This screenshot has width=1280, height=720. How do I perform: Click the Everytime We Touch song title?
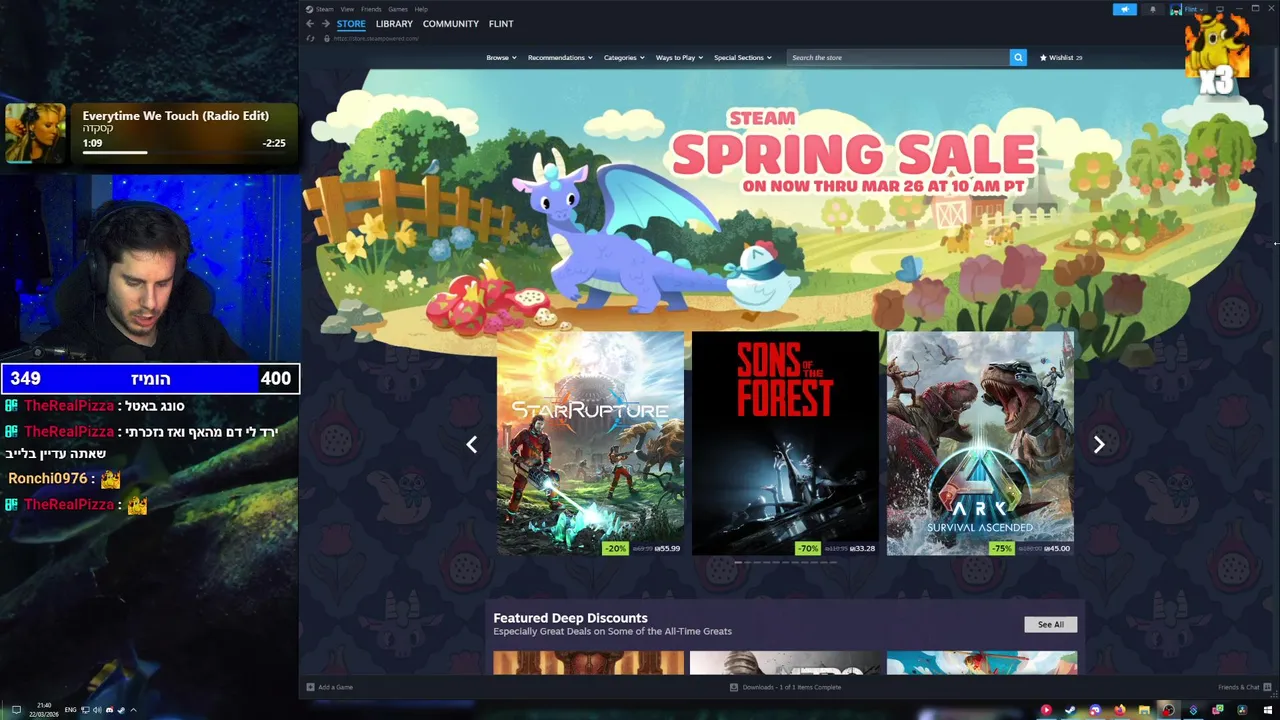coord(175,116)
